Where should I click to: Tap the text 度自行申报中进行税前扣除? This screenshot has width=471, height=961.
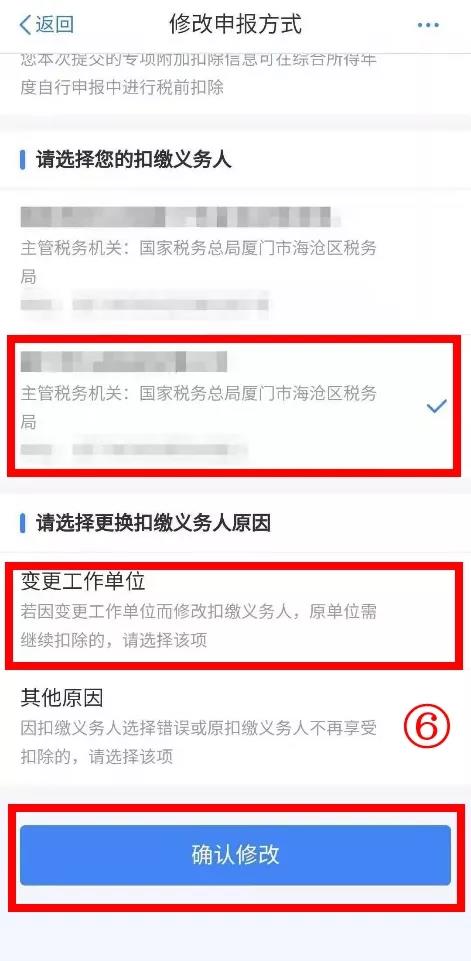(x=121, y=88)
